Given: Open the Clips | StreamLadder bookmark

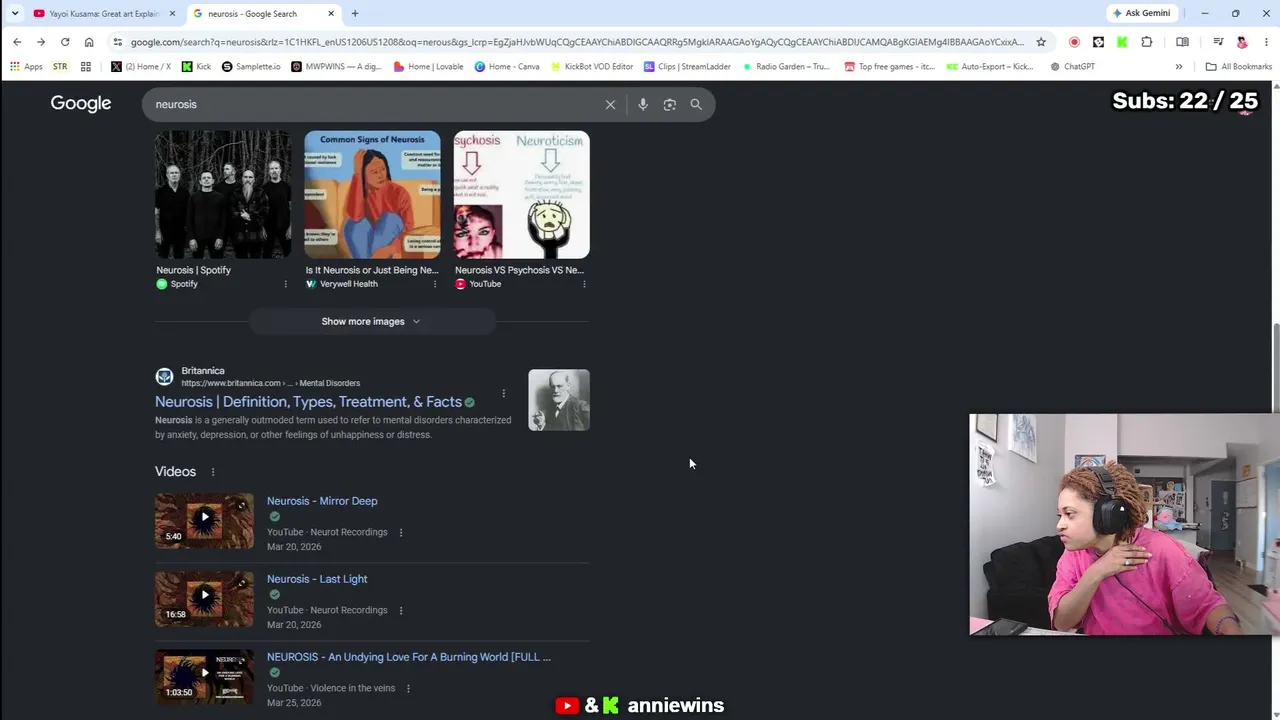Looking at the screenshot, I should coord(687,67).
